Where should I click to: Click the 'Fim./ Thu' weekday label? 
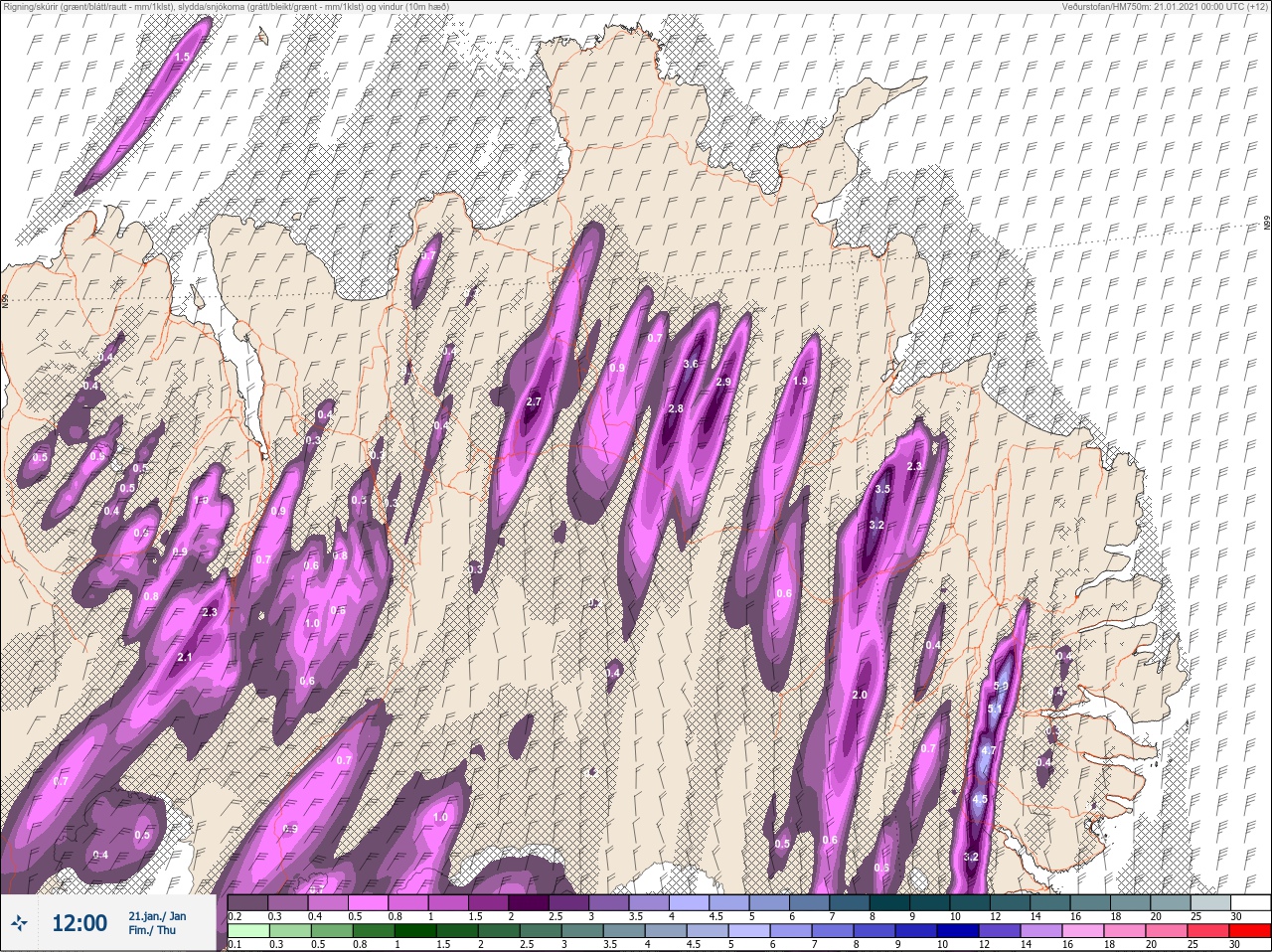click(151, 930)
